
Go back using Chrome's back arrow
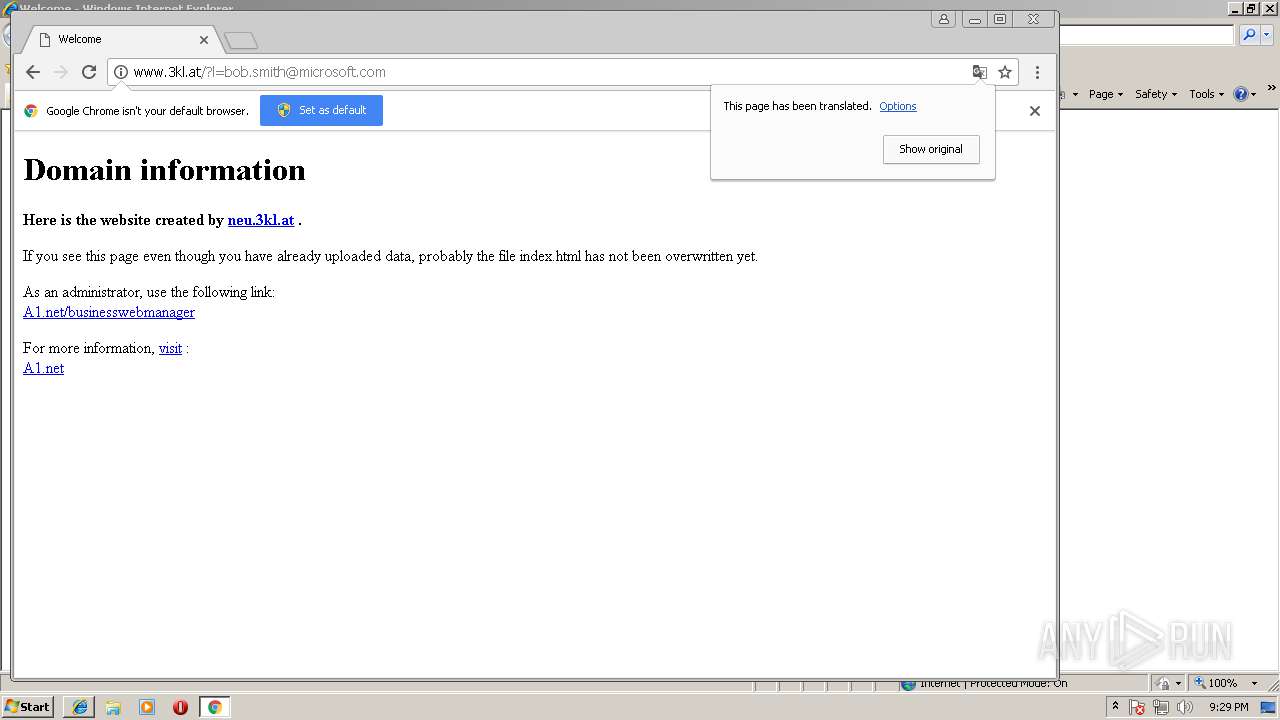tap(32, 72)
